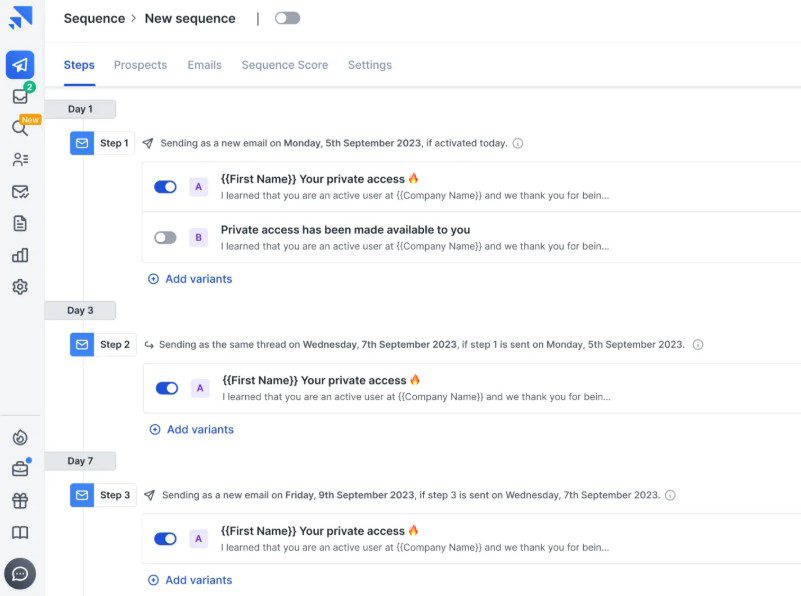This screenshot has height=596, width=801.
Task: Open the chat support bubble icon
Action: pos(20,574)
